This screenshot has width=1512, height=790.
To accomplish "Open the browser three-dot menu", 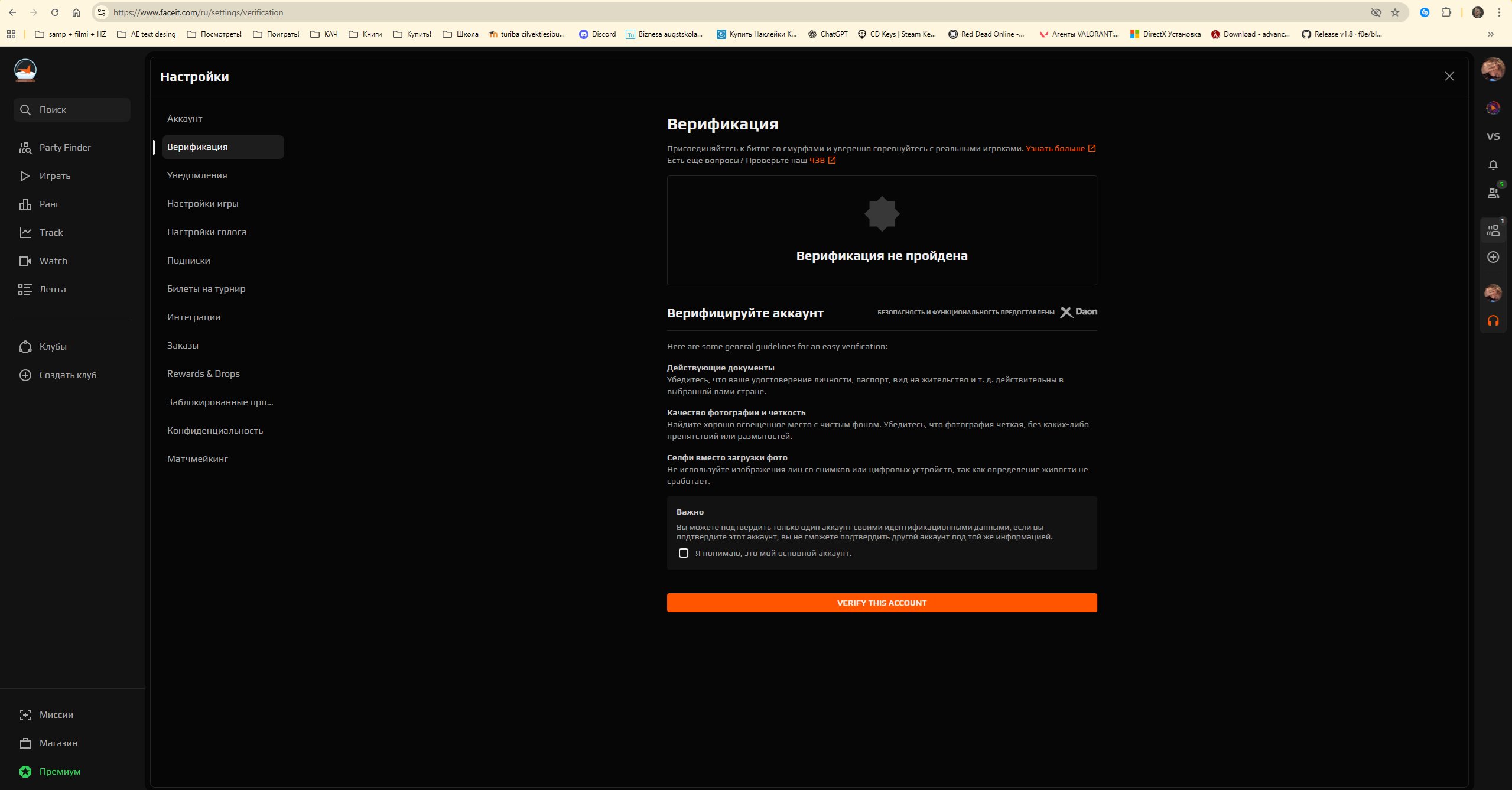I will coord(1499,12).
